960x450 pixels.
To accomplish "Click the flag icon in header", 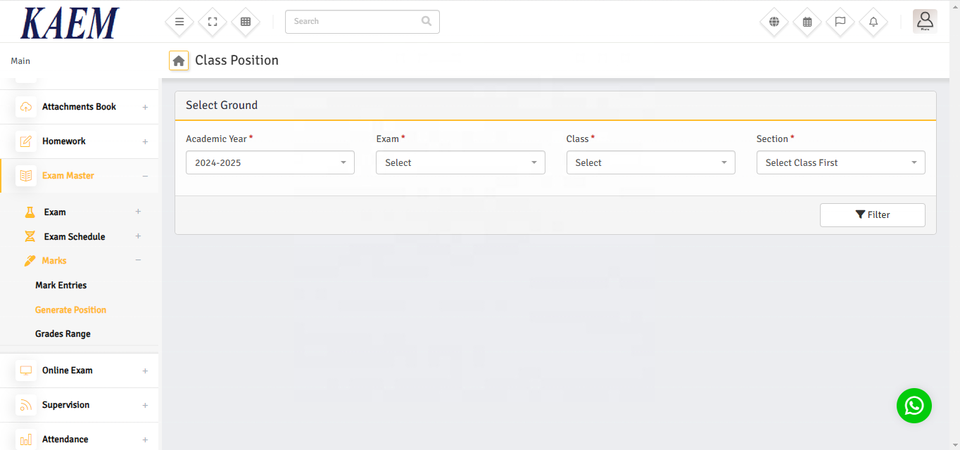I will tap(840, 22).
